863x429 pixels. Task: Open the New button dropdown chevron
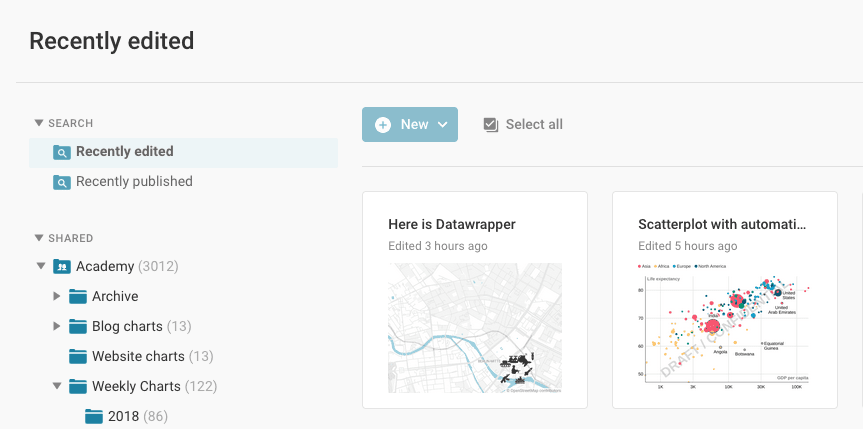point(443,125)
